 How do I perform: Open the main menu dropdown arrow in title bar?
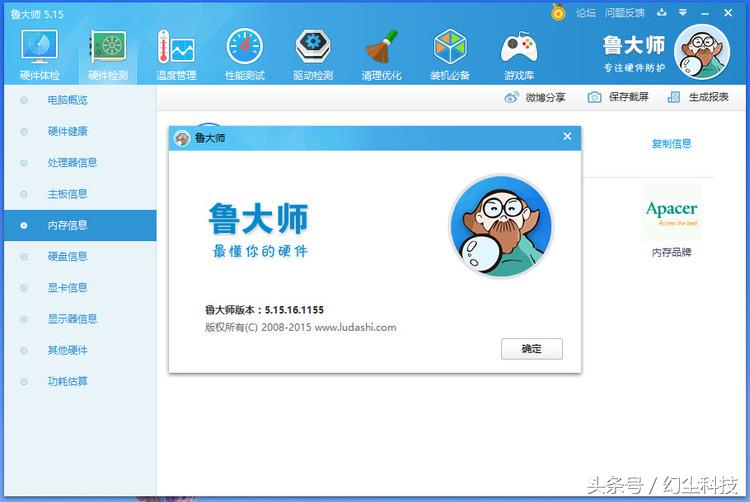pyautogui.click(x=683, y=13)
